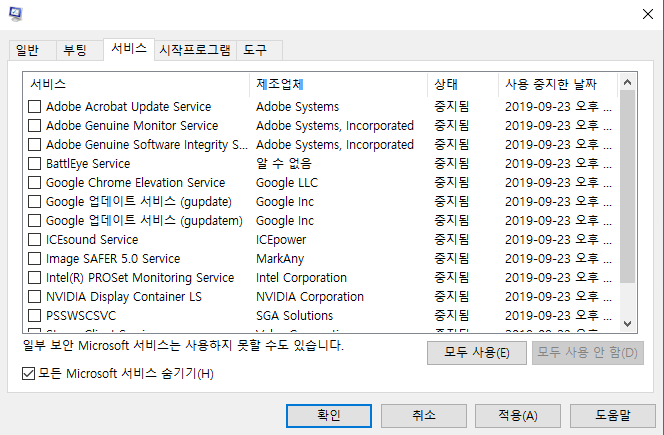Close the system configuration window
The width and height of the screenshot is (664, 435).
click(647, 14)
